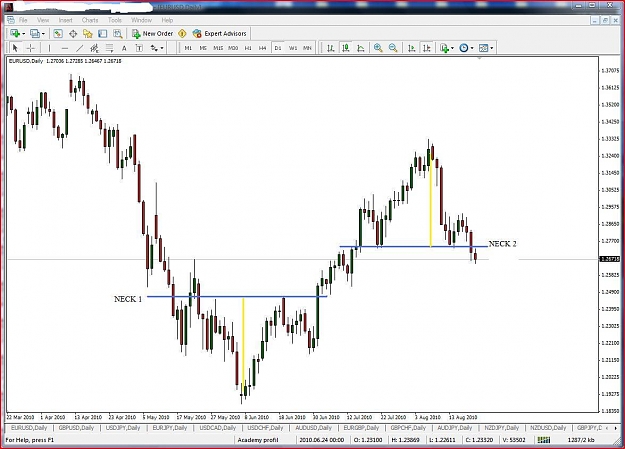The height and width of the screenshot is (449, 625).
Task: Expand the Periods clock dropdown arrow
Action: pyautogui.click(x=472, y=48)
